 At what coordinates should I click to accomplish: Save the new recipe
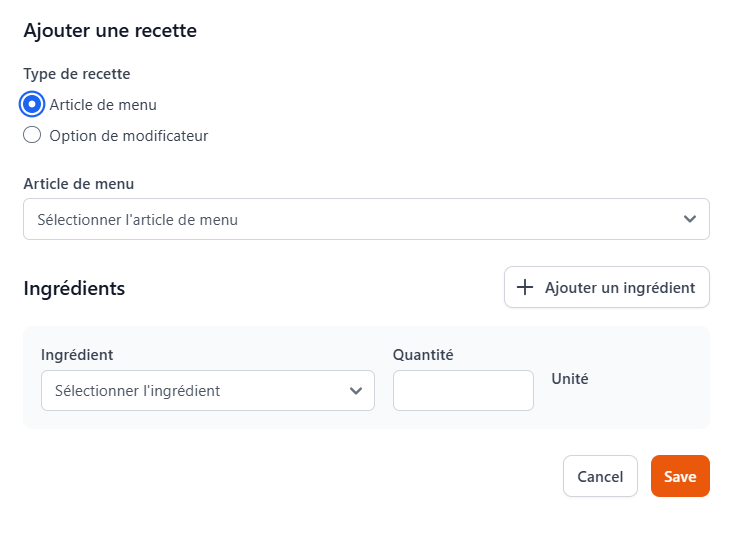coord(680,477)
